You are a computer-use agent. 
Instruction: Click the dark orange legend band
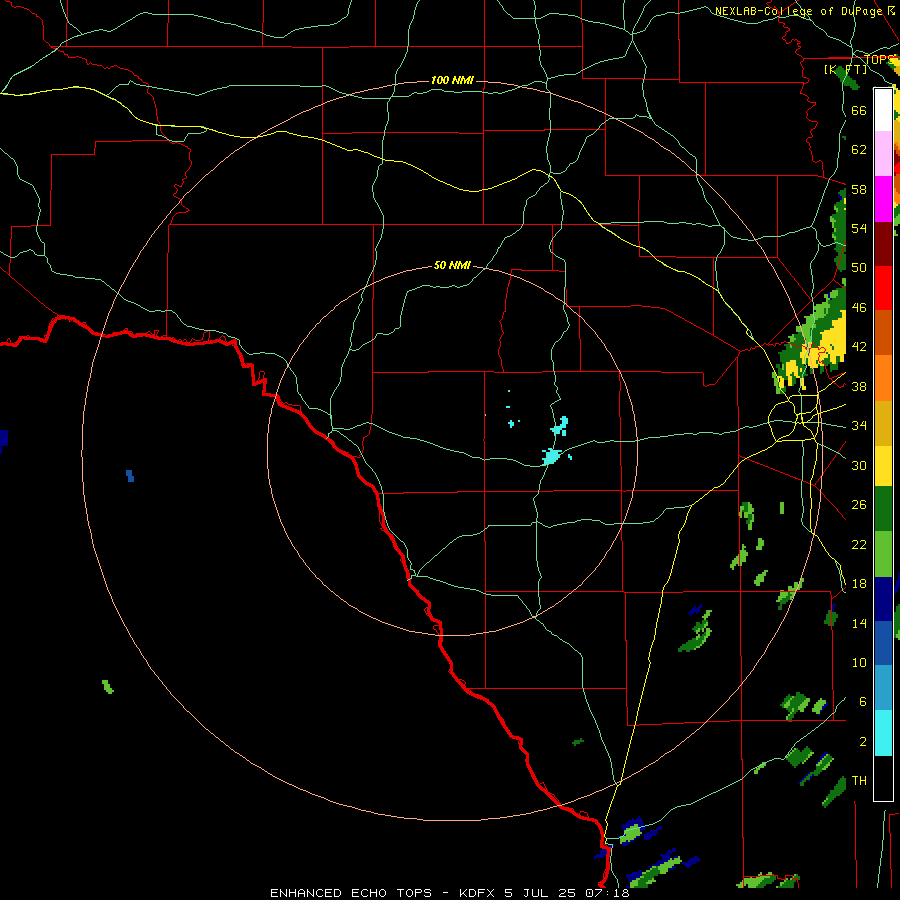coord(883,333)
